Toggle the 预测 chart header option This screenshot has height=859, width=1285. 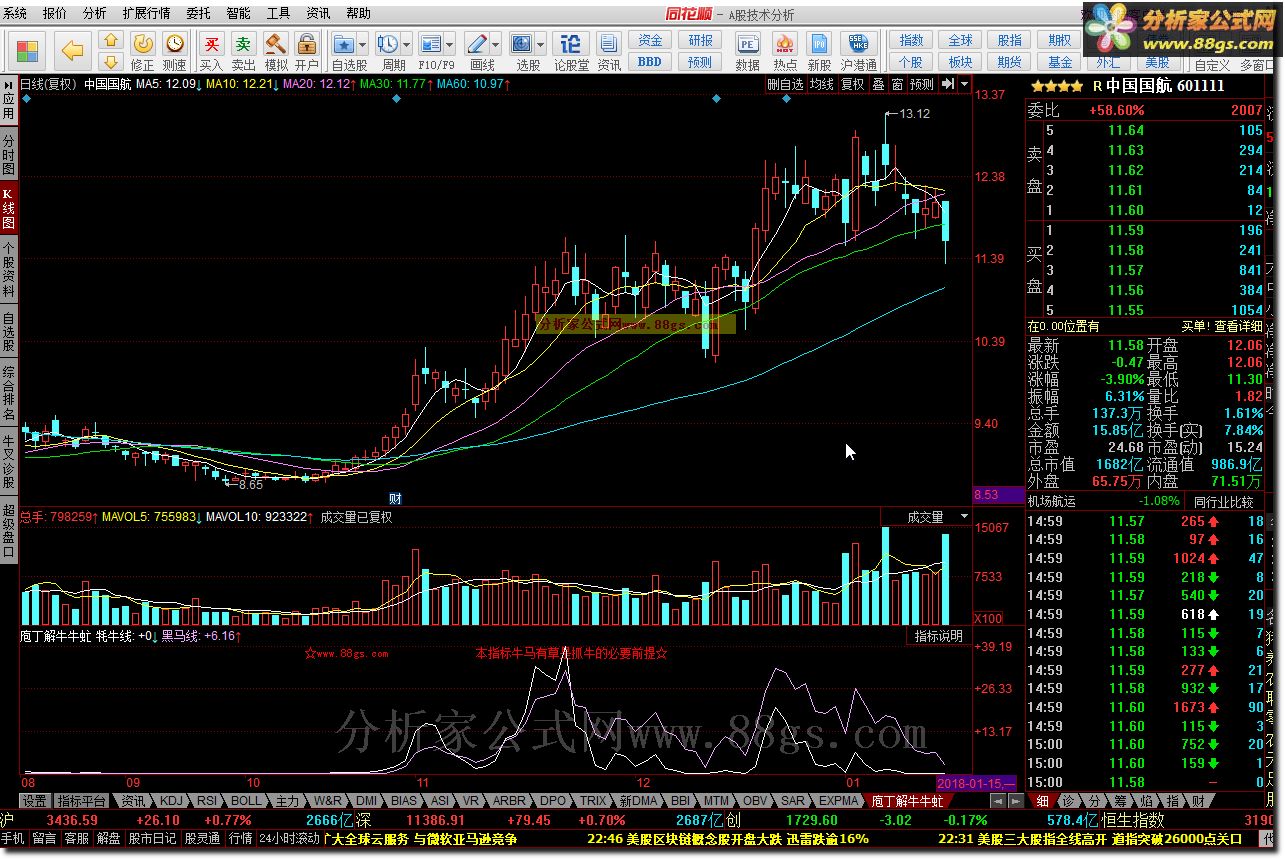click(921, 84)
